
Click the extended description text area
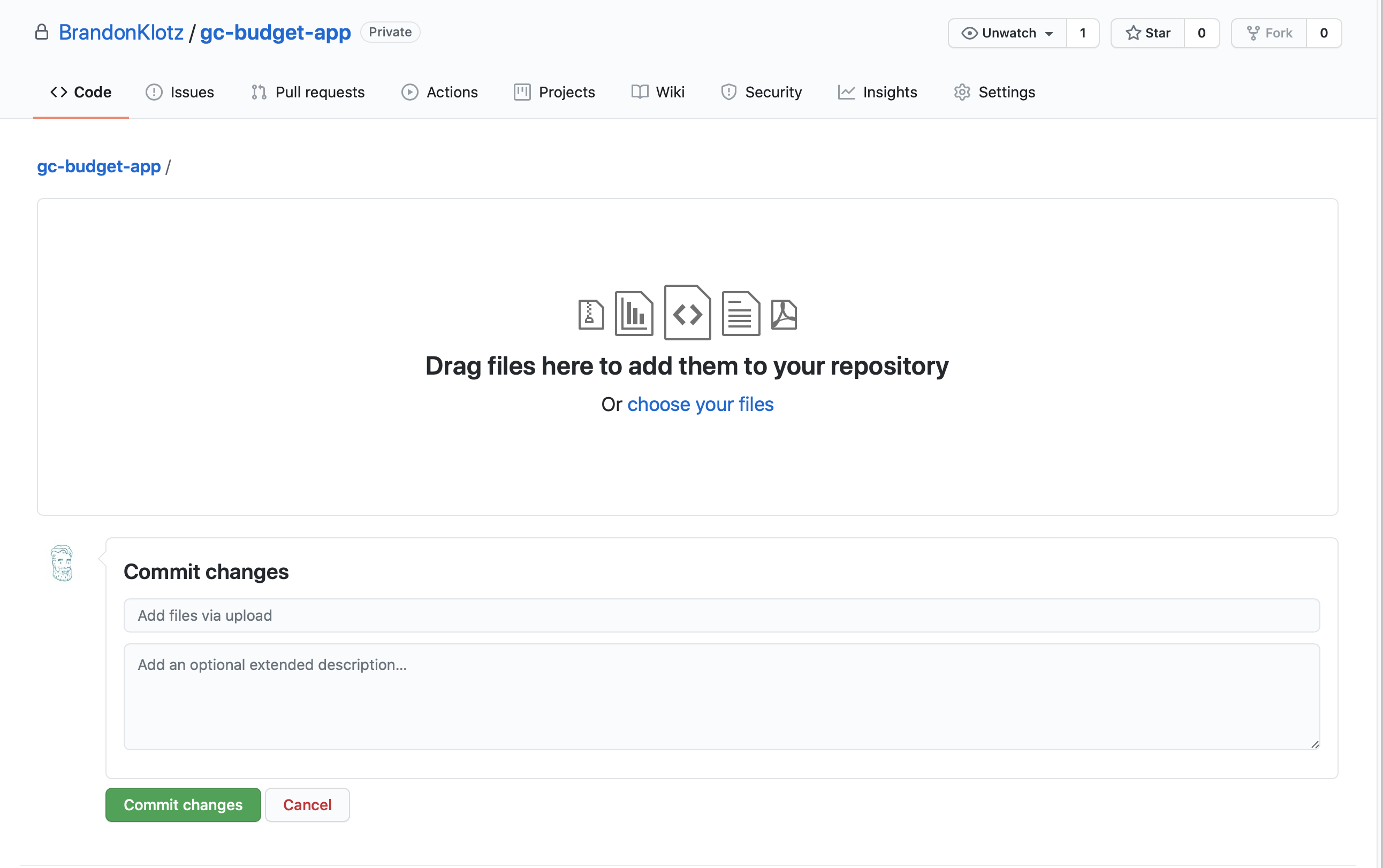pos(721,696)
